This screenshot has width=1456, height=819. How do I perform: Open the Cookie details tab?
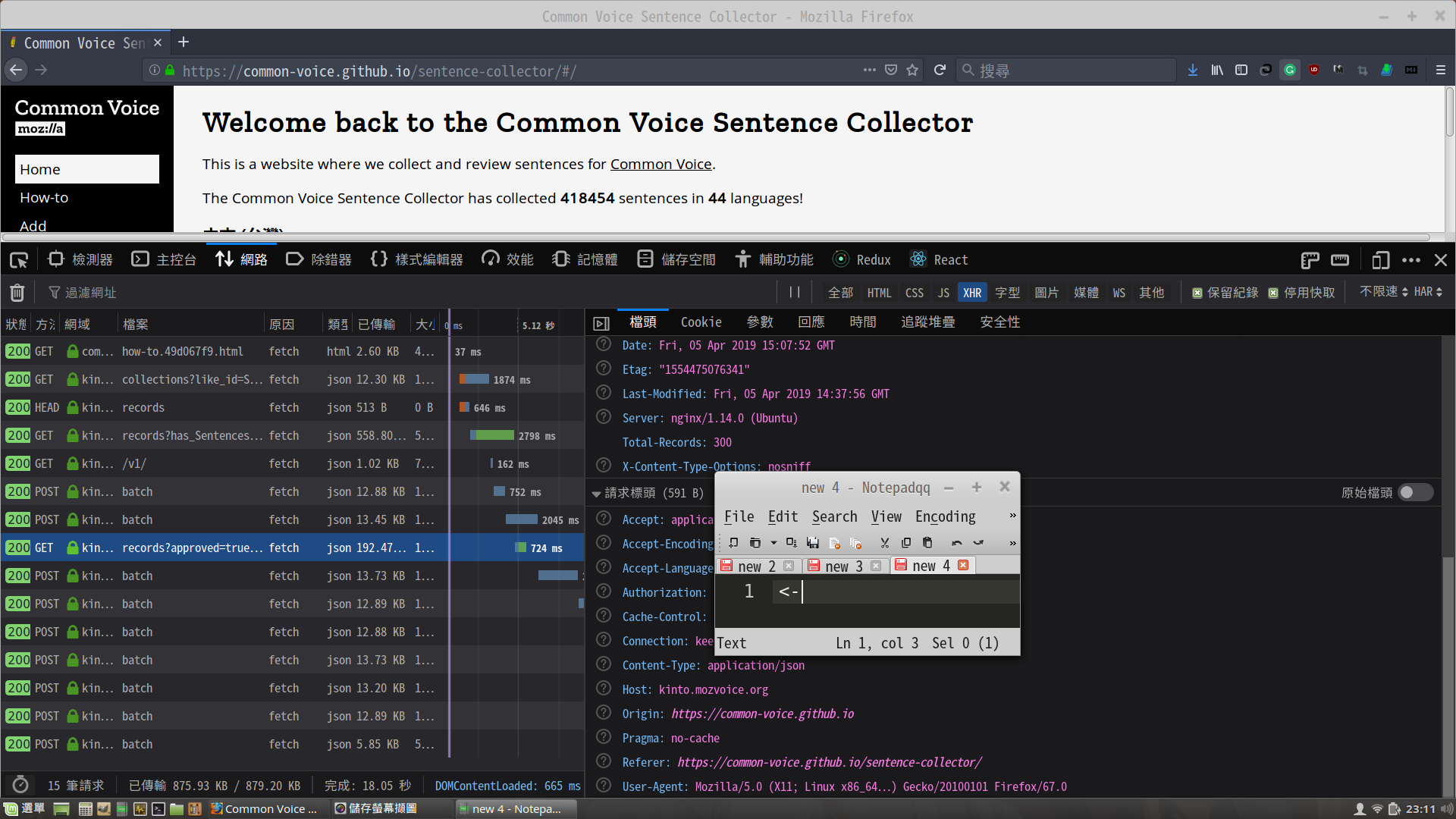click(x=701, y=322)
